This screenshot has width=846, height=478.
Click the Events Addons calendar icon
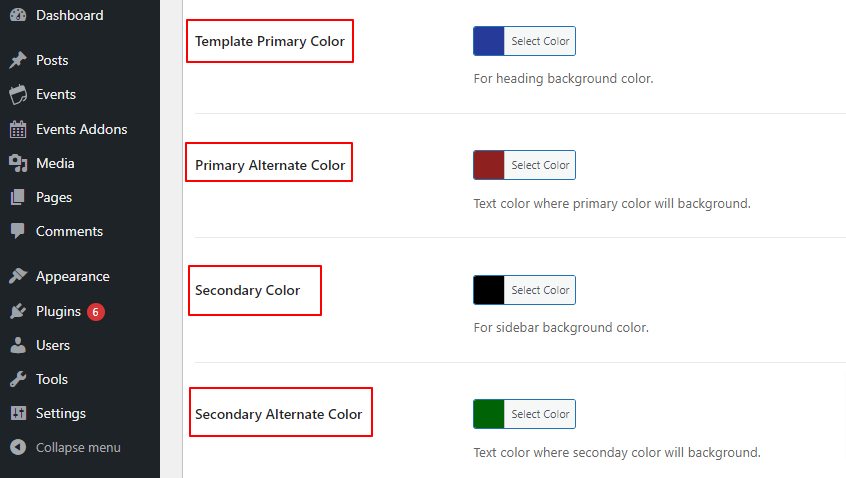click(17, 129)
